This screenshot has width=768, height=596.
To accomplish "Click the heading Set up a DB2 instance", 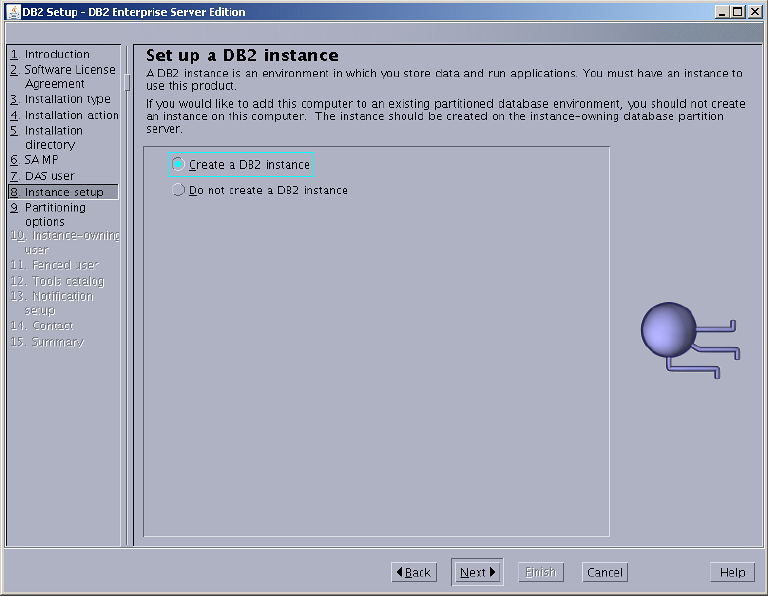I will 242,55.
